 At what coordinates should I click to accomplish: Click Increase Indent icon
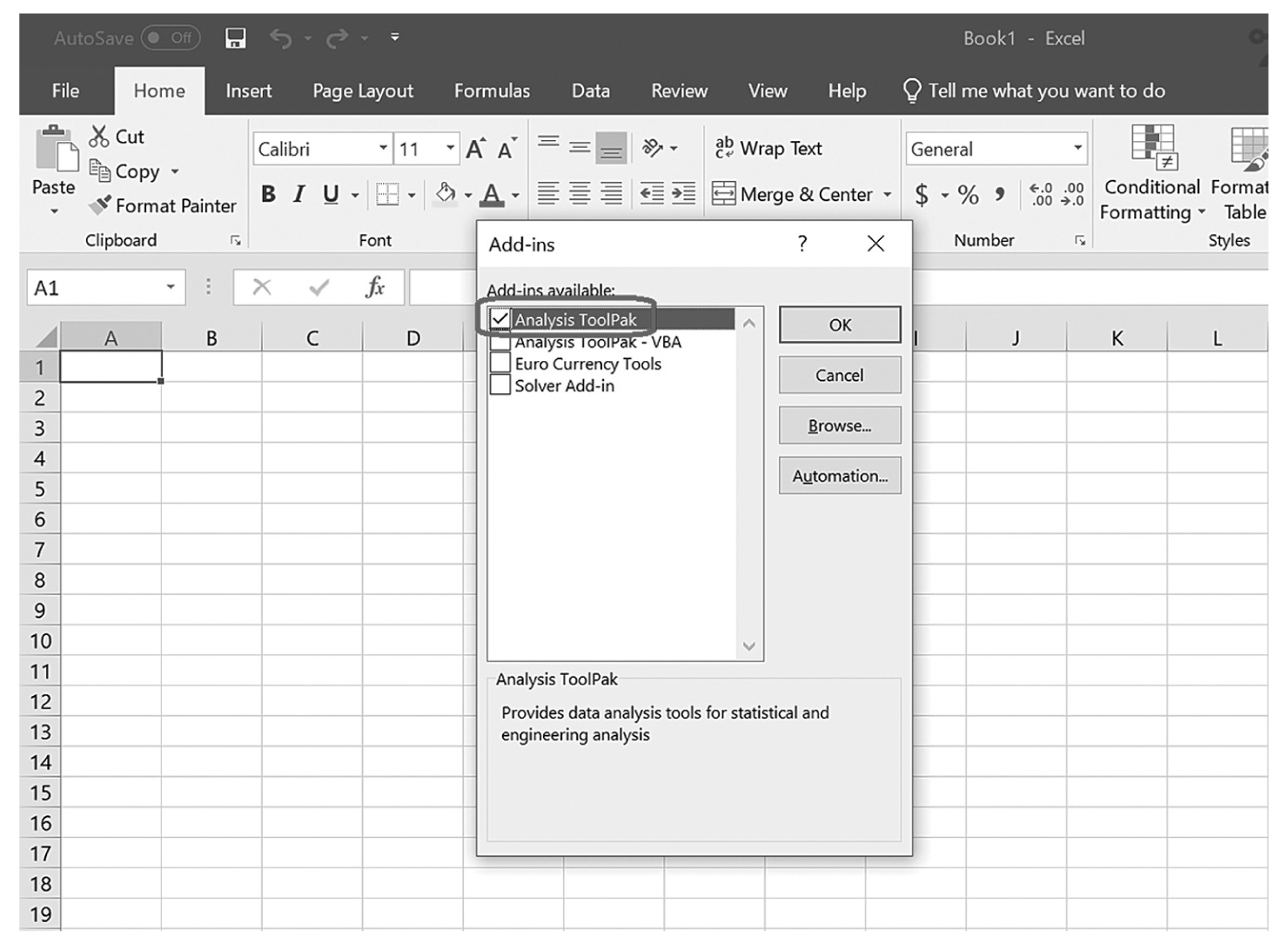[x=683, y=193]
